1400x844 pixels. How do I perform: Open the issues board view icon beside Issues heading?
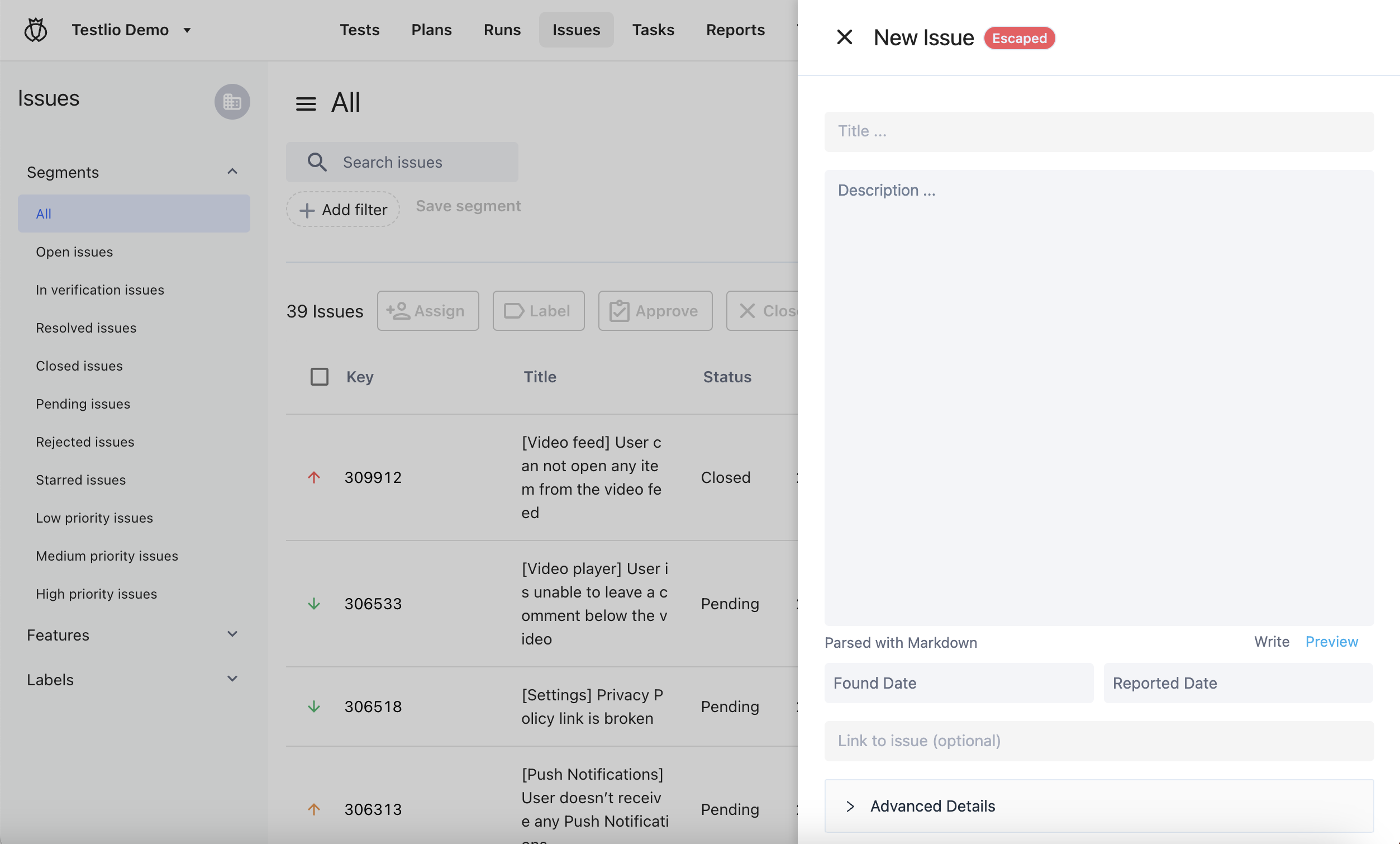232,102
